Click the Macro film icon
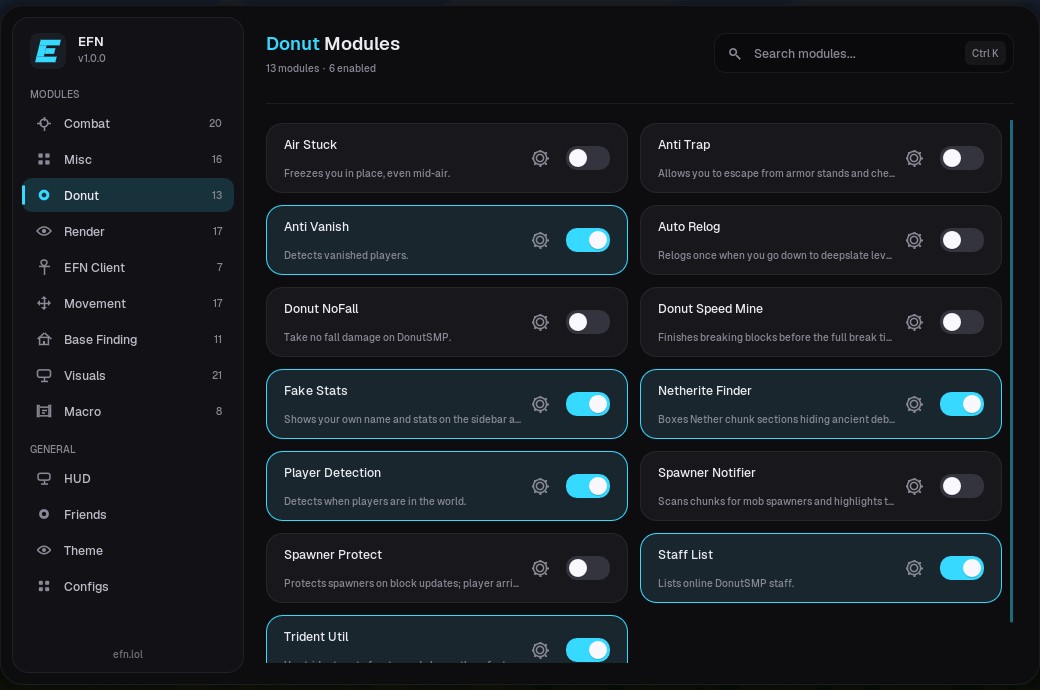This screenshot has width=1040, height=690. click(44, 411)
